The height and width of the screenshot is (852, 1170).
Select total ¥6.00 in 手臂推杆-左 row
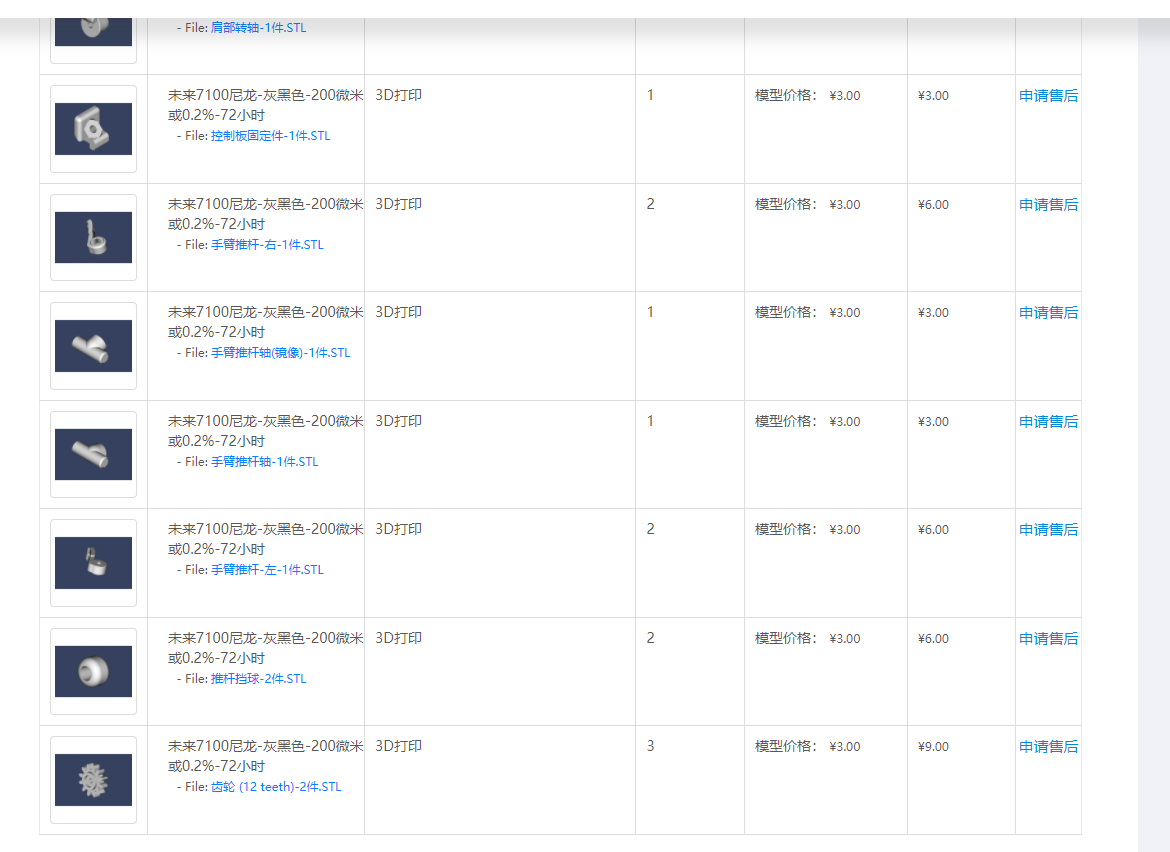(x=933, y=530)
